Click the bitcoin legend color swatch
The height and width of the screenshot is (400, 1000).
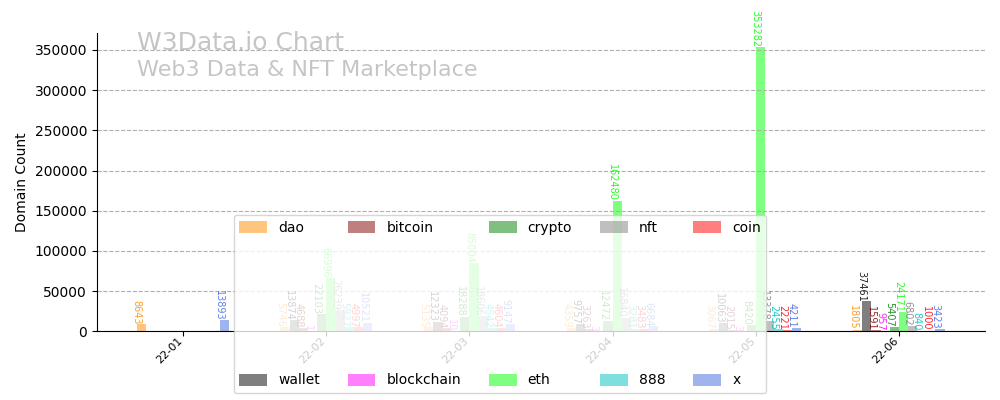point(362,227)
